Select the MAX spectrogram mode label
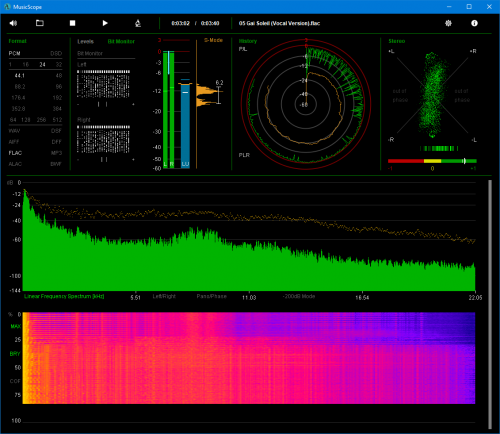 point(15,326)
